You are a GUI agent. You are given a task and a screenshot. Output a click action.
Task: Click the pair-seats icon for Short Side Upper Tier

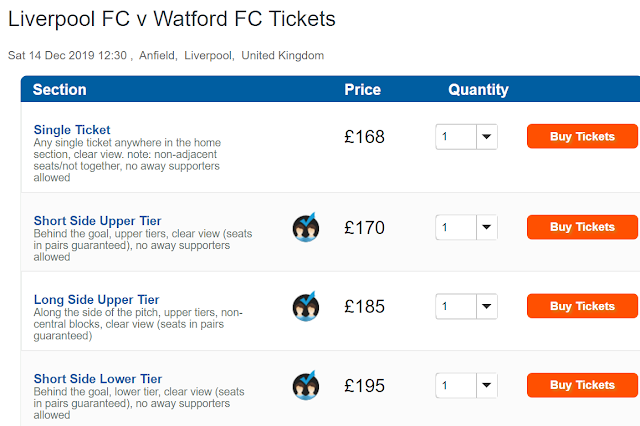[x=306, y=228]
